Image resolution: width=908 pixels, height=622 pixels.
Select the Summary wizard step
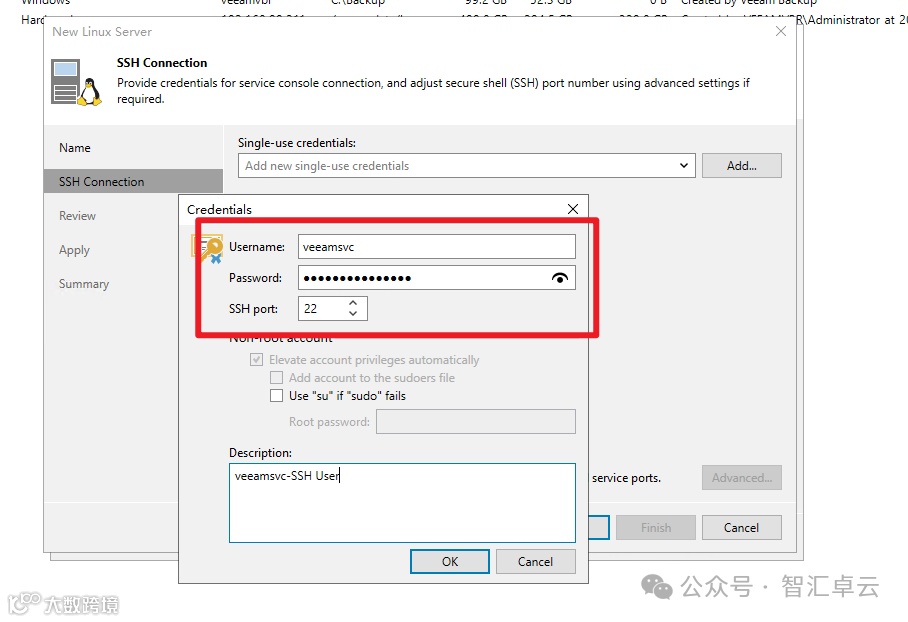(84, 284)
